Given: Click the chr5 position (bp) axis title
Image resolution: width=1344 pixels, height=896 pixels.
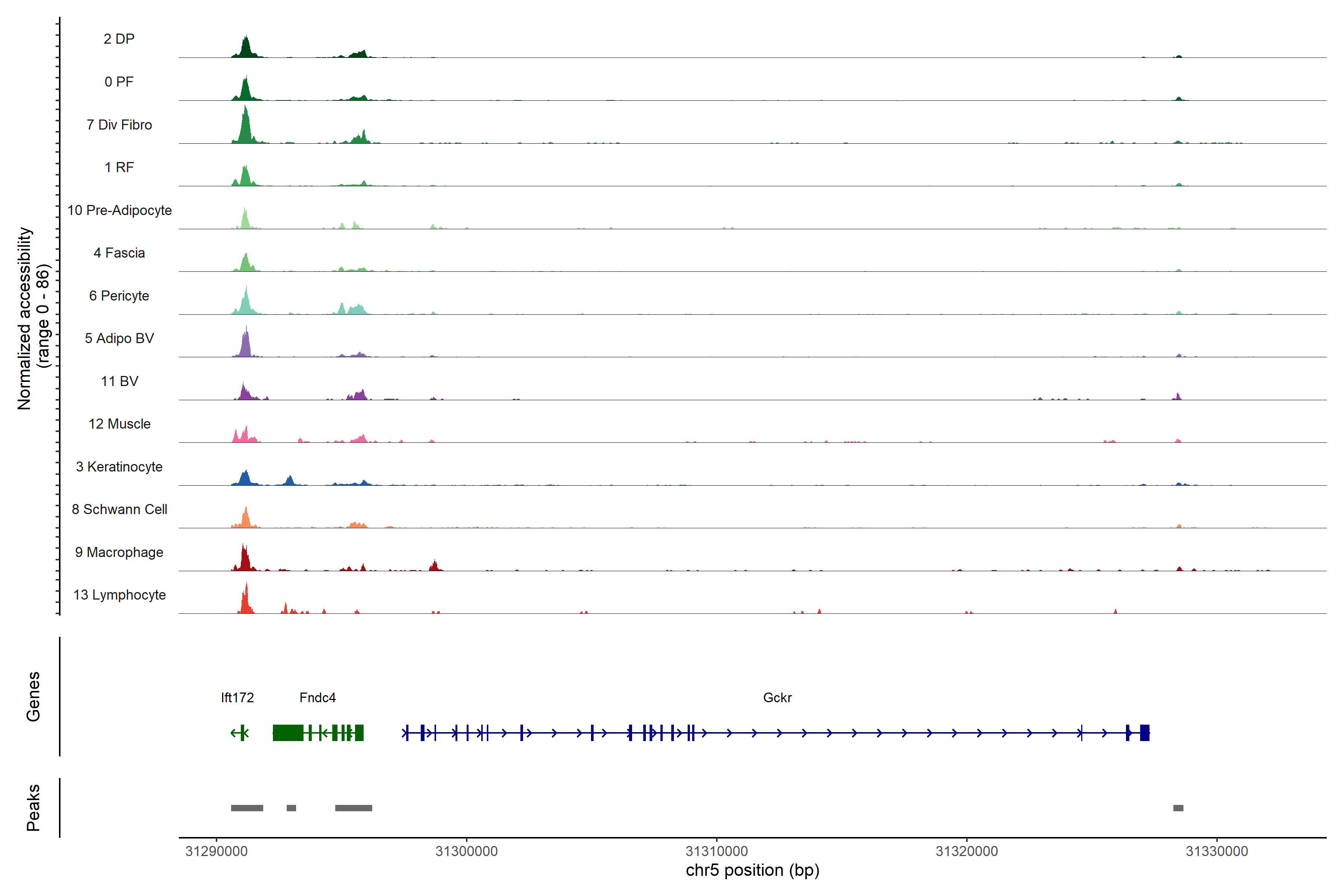Looking at the screenshot, I should [752, 870].
